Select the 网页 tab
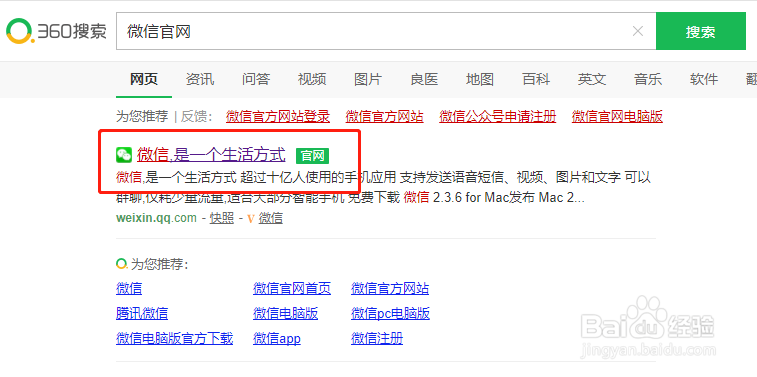 pos(144,79)
